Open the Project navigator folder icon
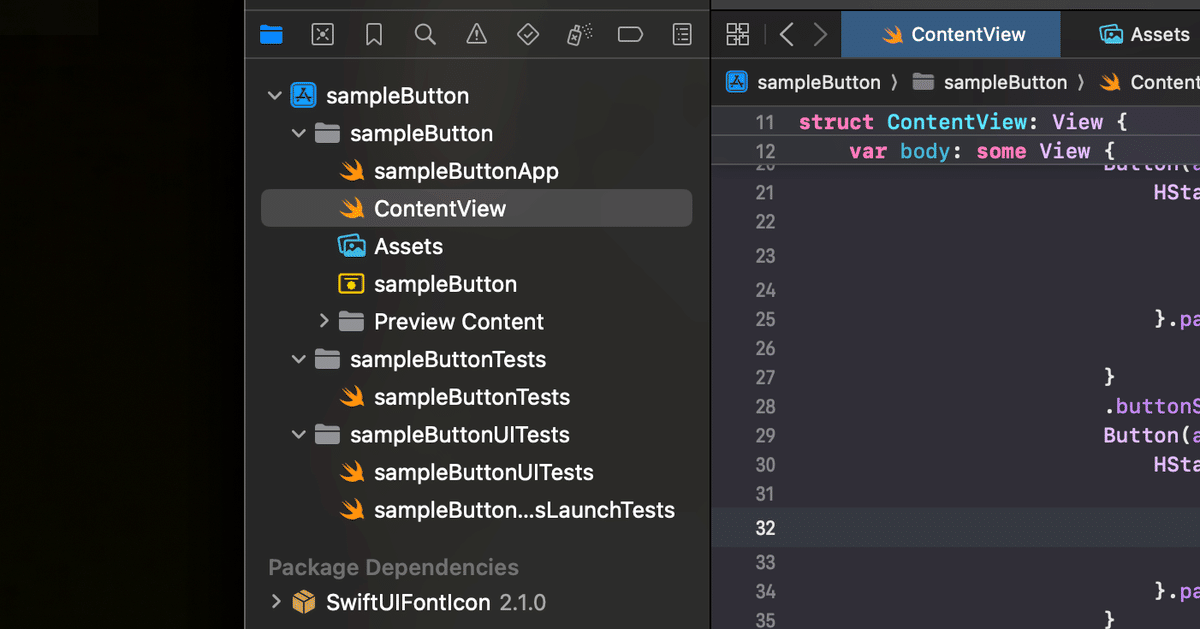 tap(271, 35)
